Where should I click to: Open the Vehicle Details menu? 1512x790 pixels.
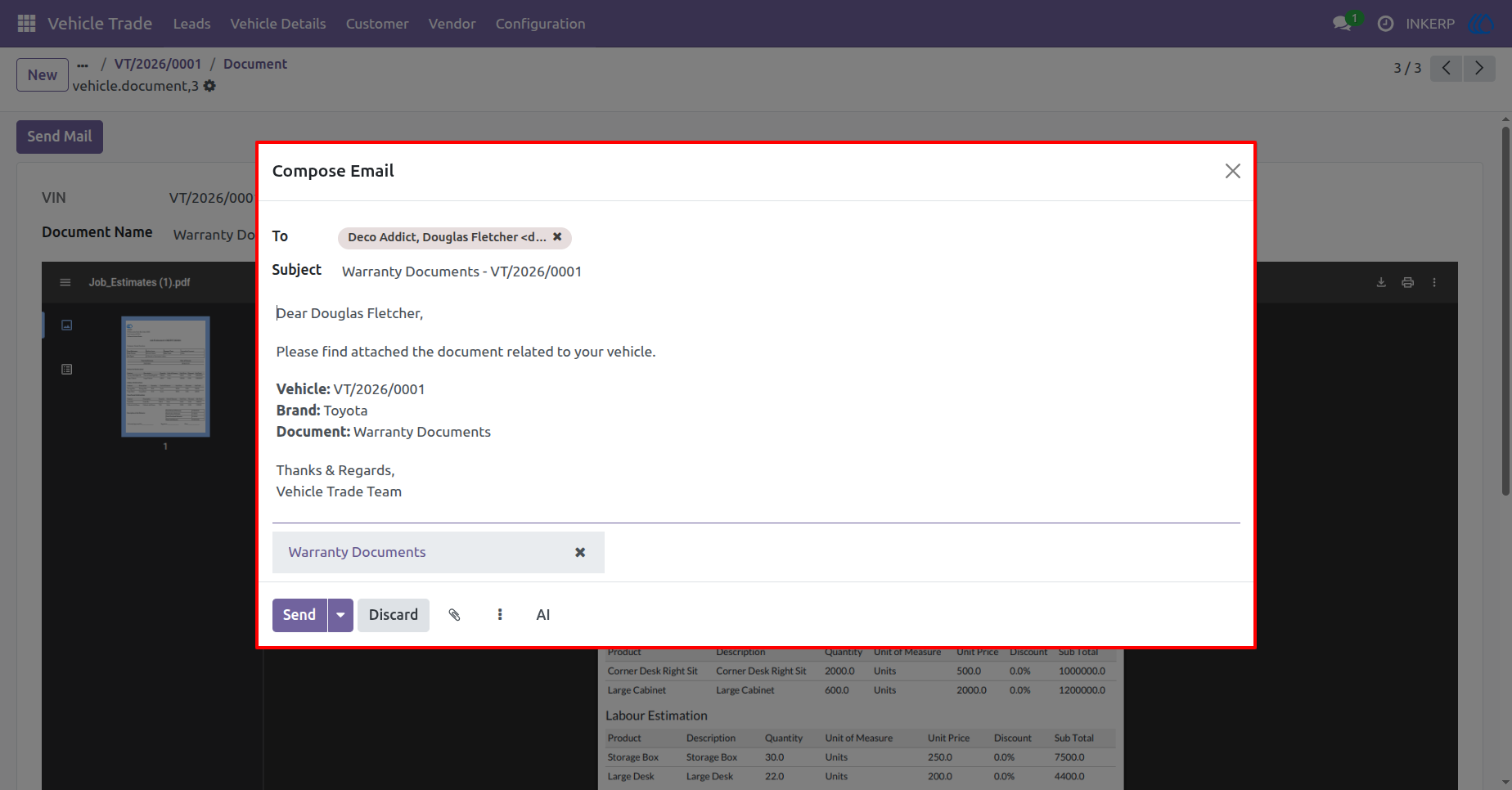[278, 24]
